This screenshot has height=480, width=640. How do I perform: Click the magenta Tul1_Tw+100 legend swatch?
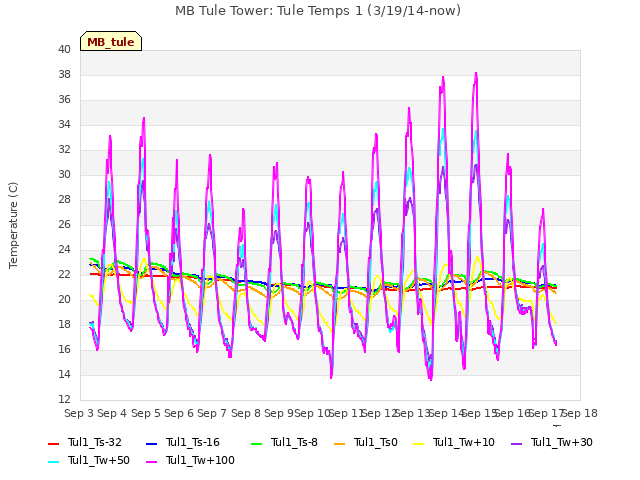tap(151, 461)
